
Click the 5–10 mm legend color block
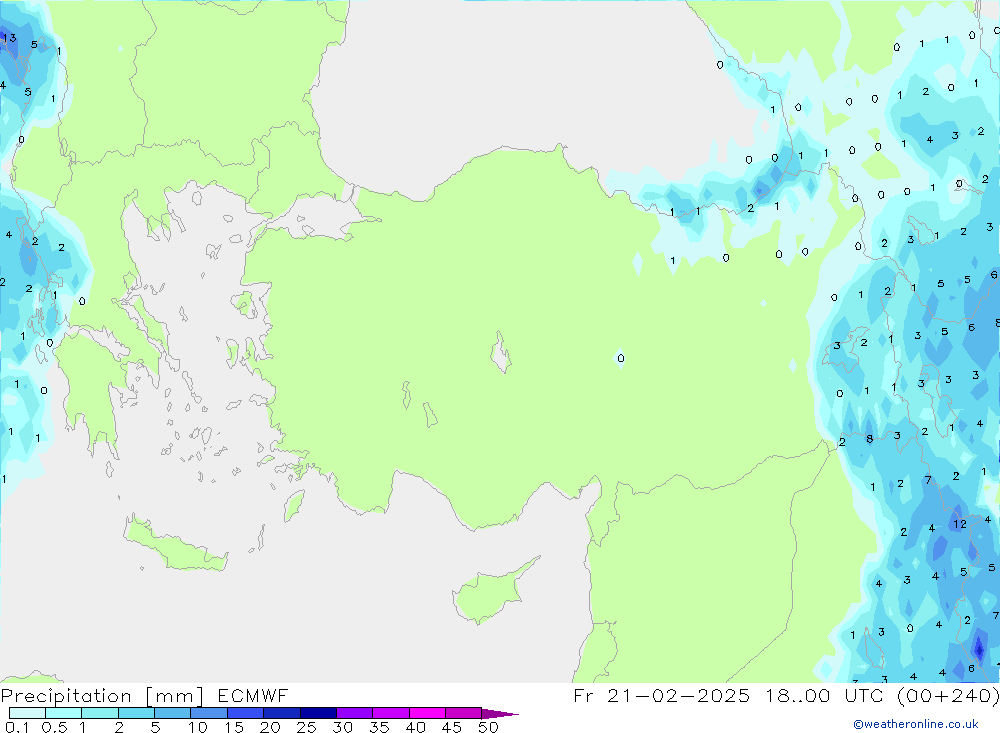click(x=172, y=713)
